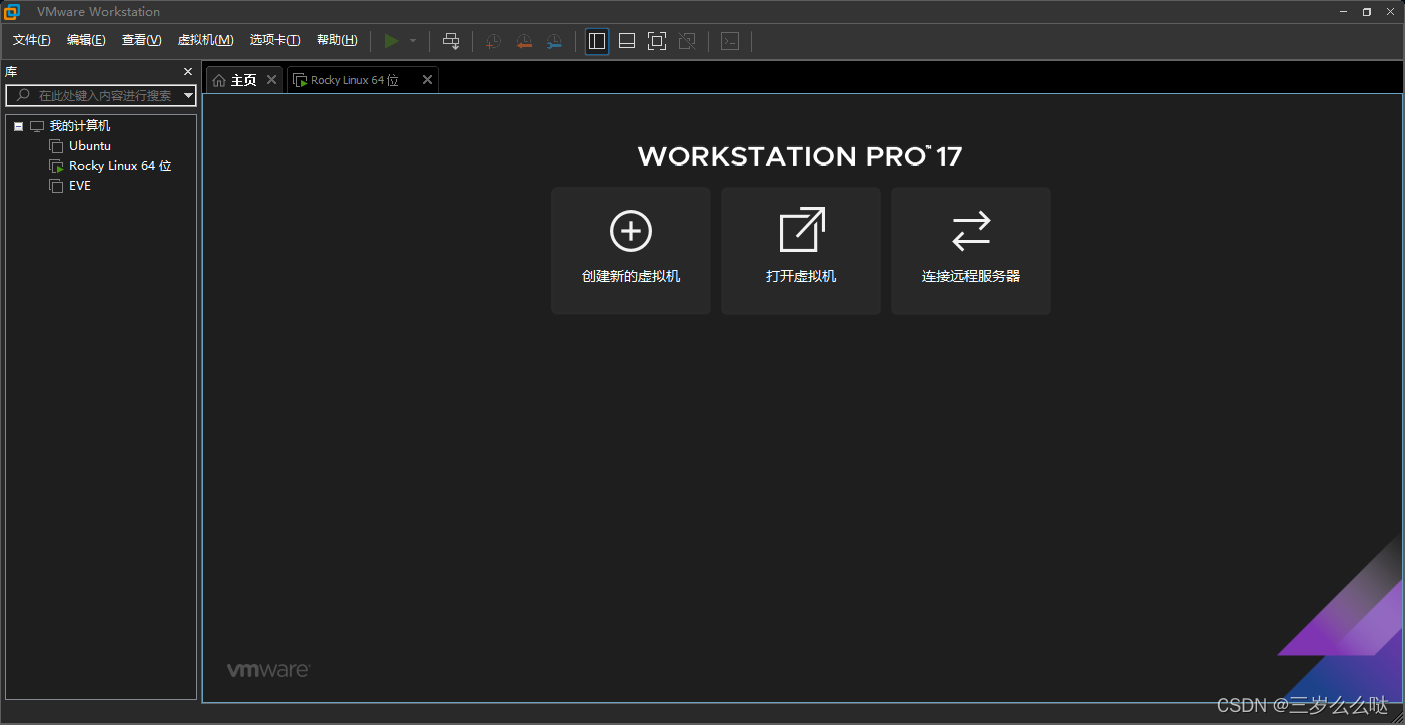
Task: Open the library search filter dropdown
Action: pos(189,96)
